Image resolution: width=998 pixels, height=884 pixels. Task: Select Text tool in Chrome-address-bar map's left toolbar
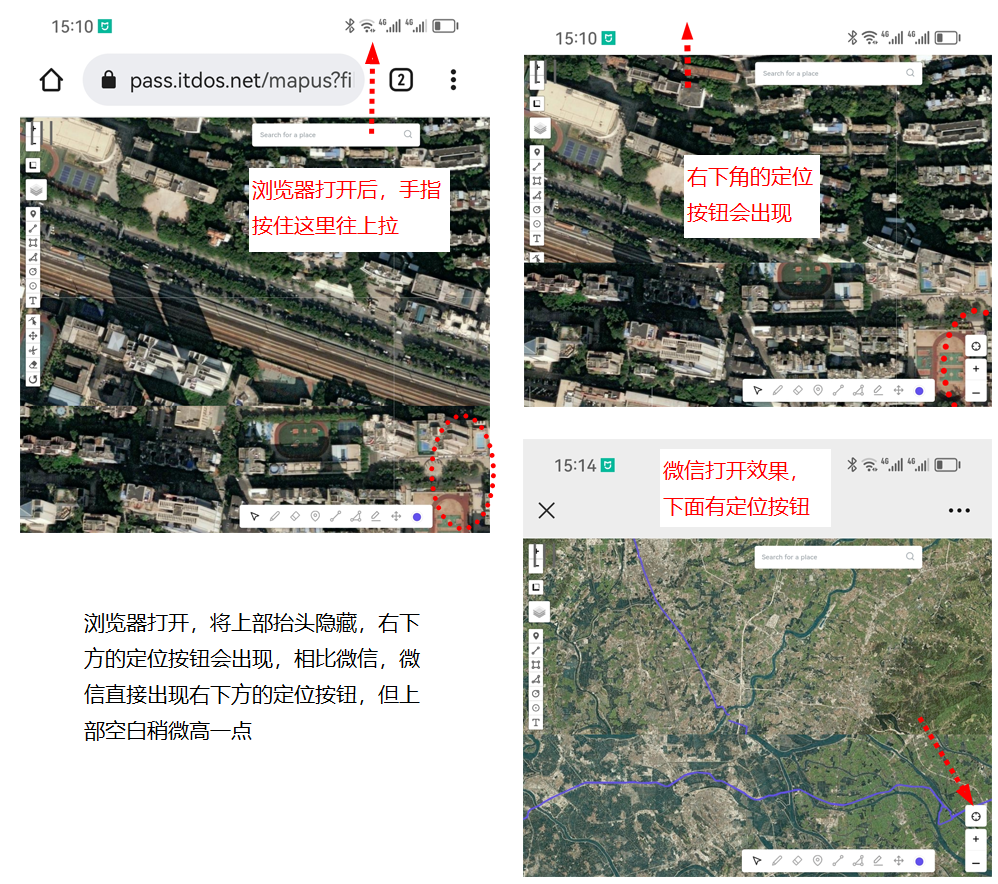33,300
